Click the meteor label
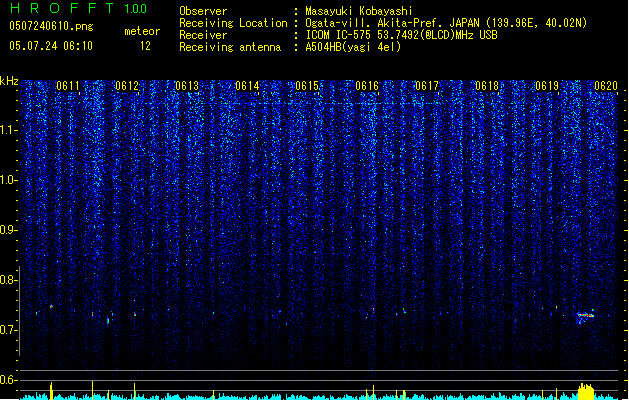Screen dimensions: 629x400 [142, 31]
